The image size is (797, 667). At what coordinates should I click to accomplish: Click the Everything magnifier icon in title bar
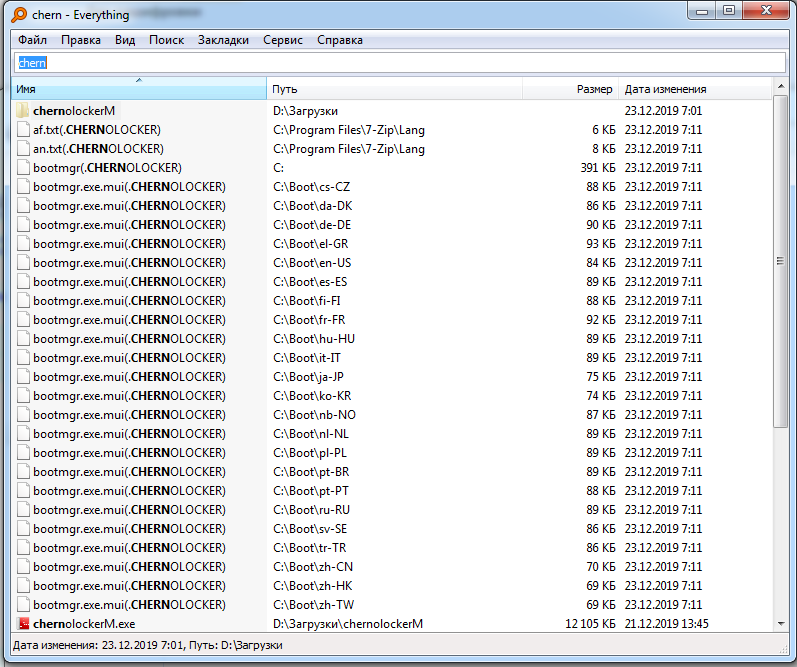pos(19,15)
